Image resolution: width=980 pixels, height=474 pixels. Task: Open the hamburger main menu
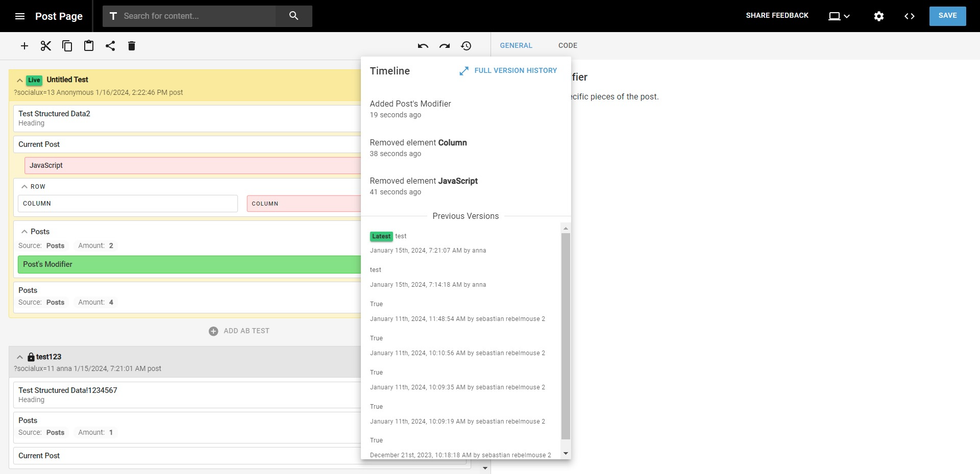point(19,16)
